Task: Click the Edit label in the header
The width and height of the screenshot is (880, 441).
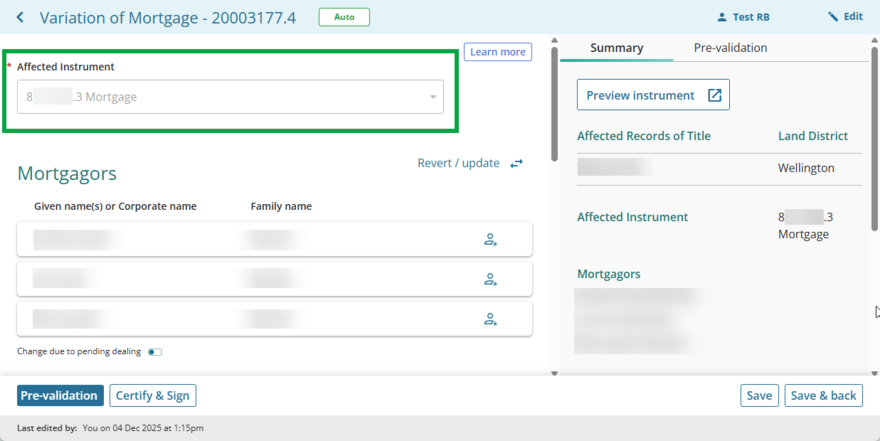Action: (853, 17)
